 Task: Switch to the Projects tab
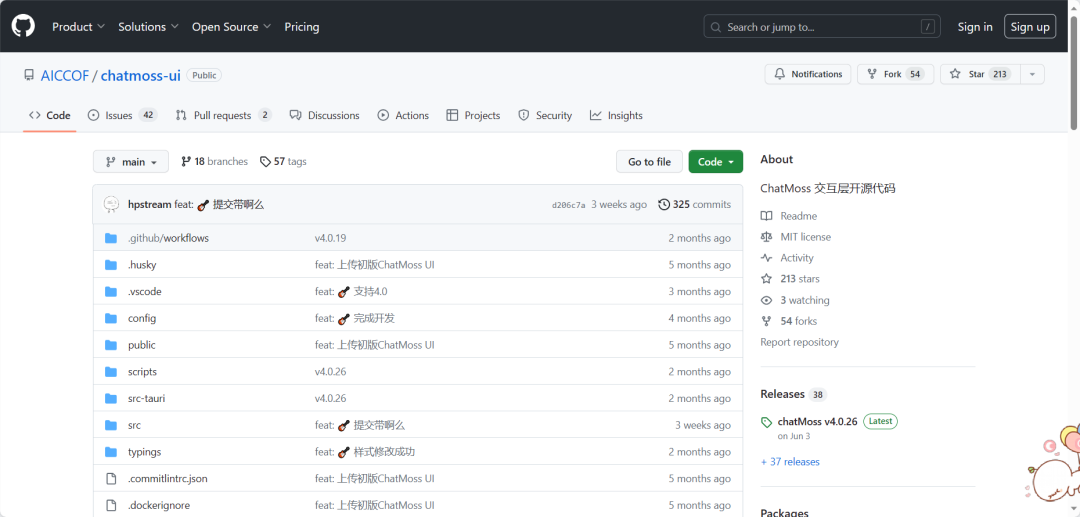point(473,116)
